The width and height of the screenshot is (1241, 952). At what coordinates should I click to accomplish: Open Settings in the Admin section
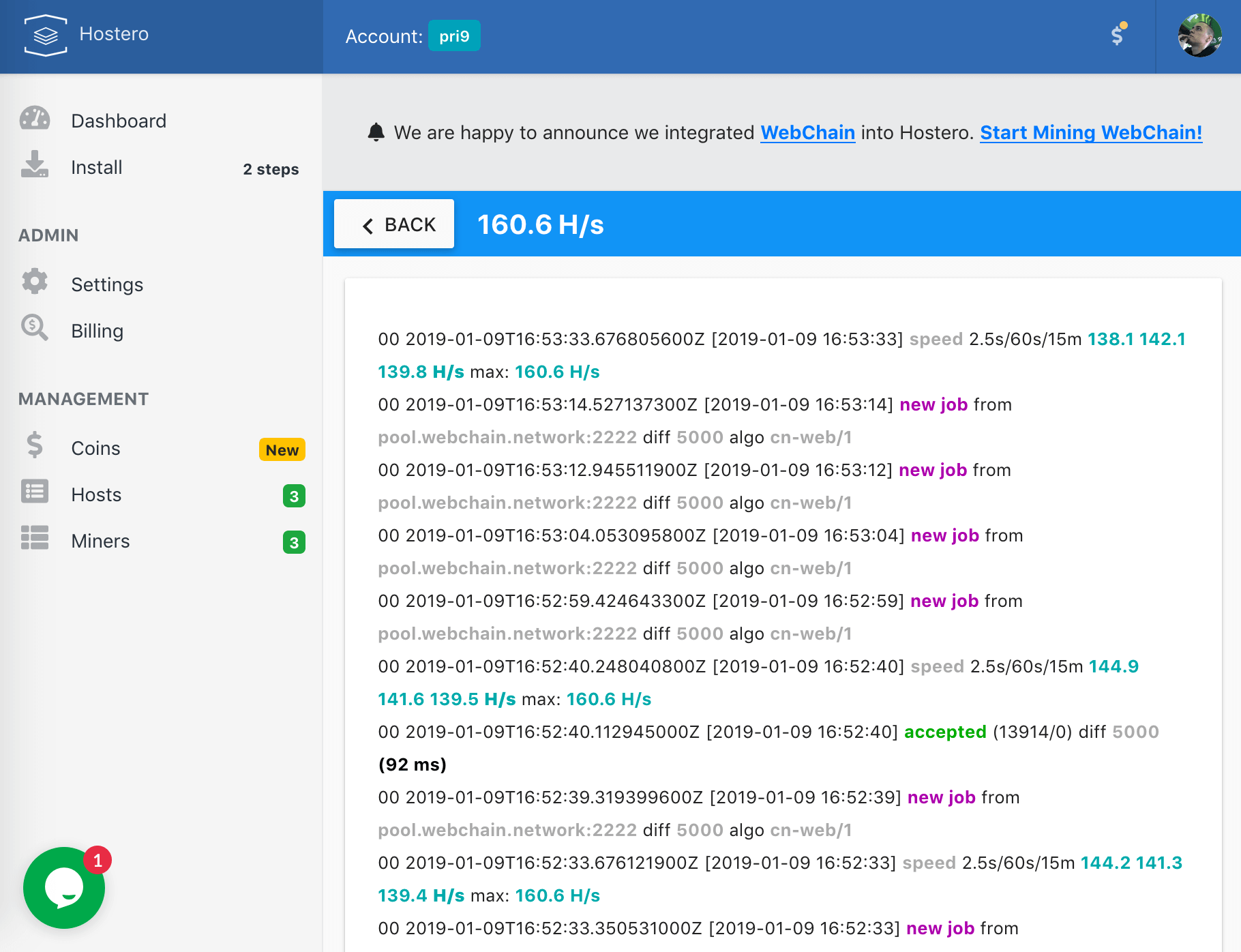coord(107,284)
